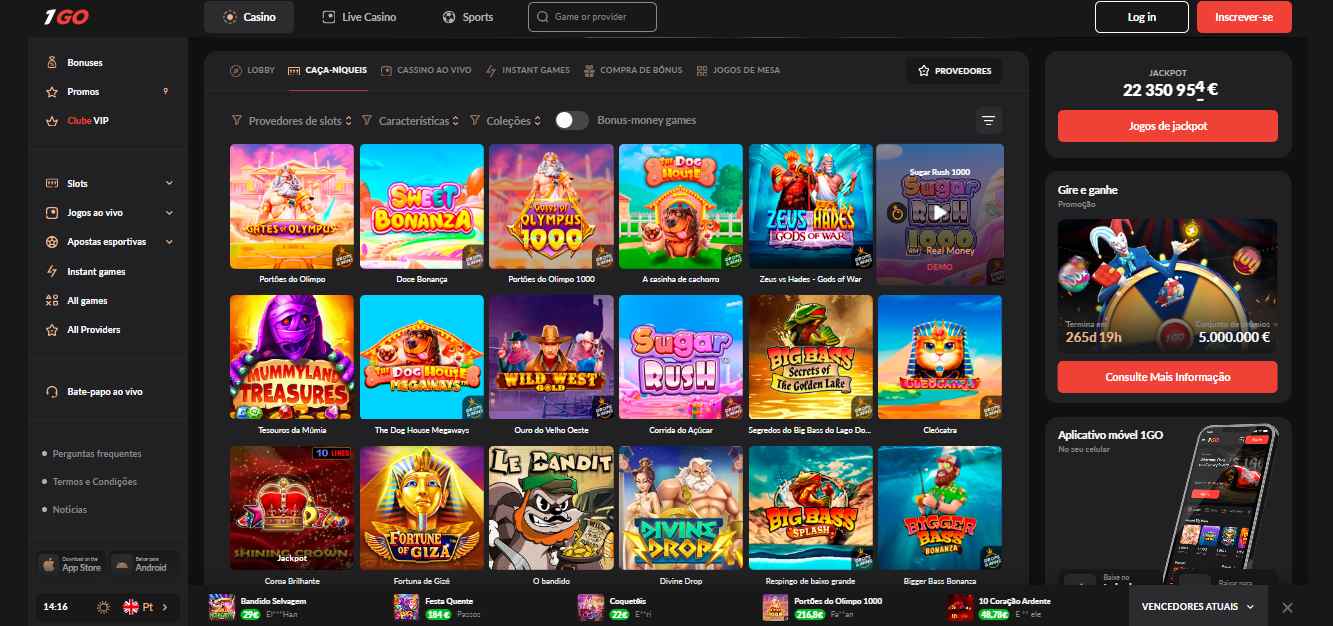Open the Provedores star button
1333x626 pixels.
[x=954, y=71]
